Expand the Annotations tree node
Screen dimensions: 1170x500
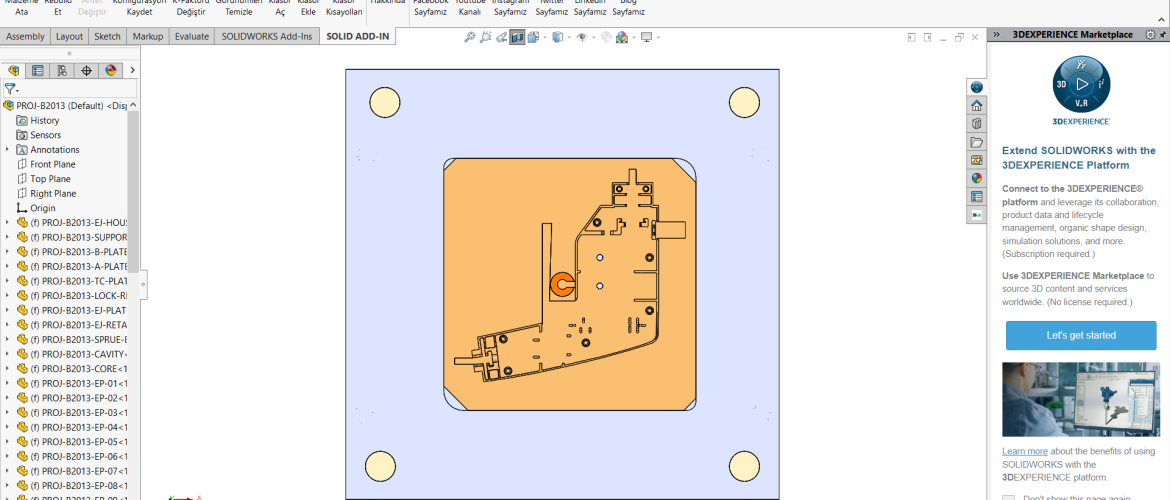(x=7, y=150)
